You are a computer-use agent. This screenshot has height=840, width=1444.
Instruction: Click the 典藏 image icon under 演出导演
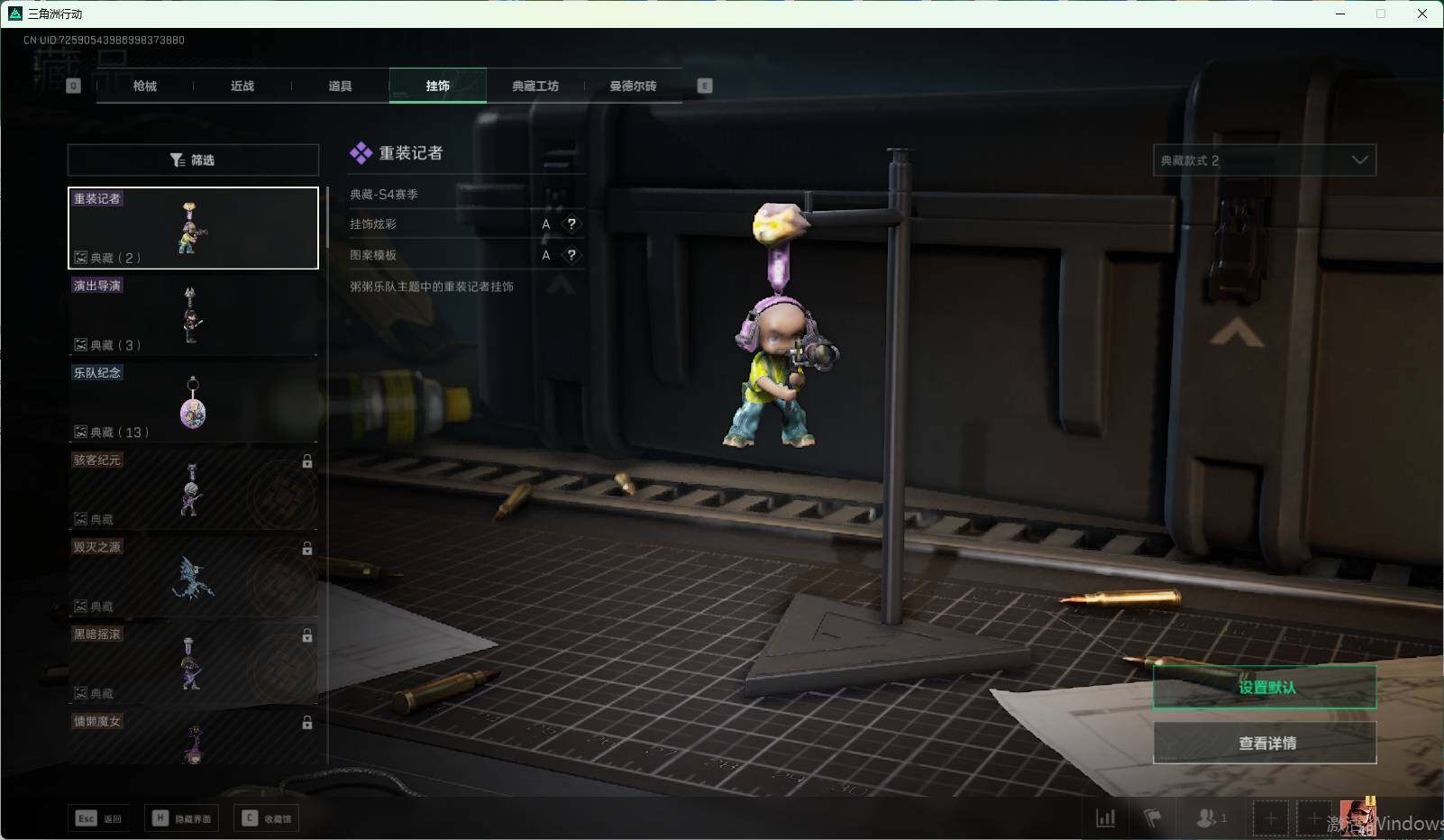point(80,345)
